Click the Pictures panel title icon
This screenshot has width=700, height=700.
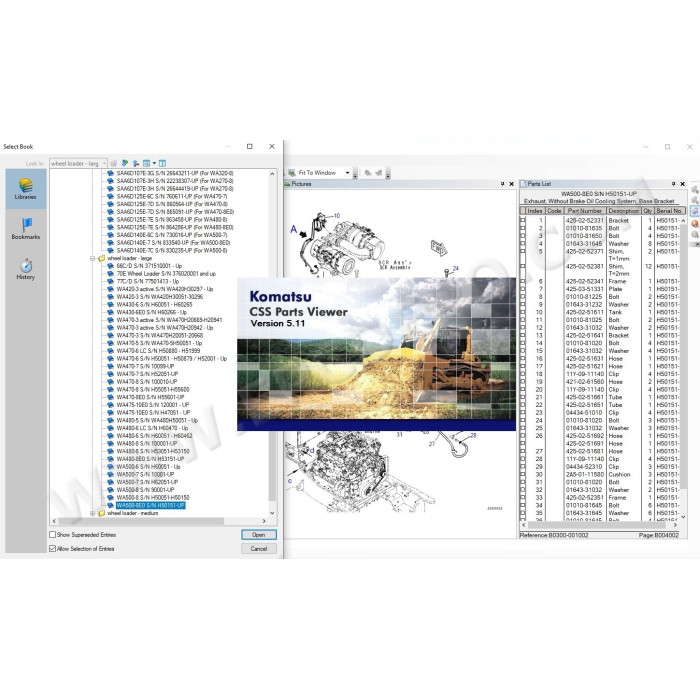coord(288,184)
